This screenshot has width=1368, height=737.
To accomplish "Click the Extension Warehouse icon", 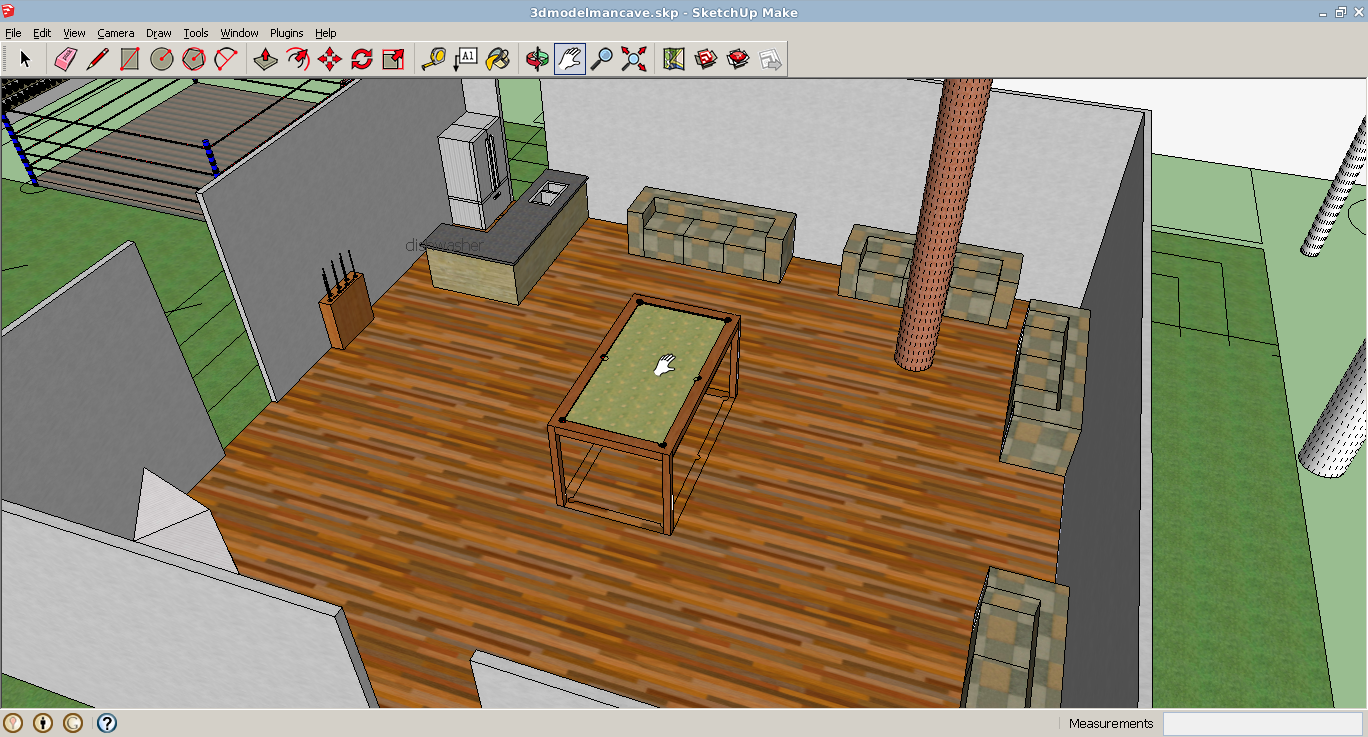I will pyautogui.click(x=738, y=59).
